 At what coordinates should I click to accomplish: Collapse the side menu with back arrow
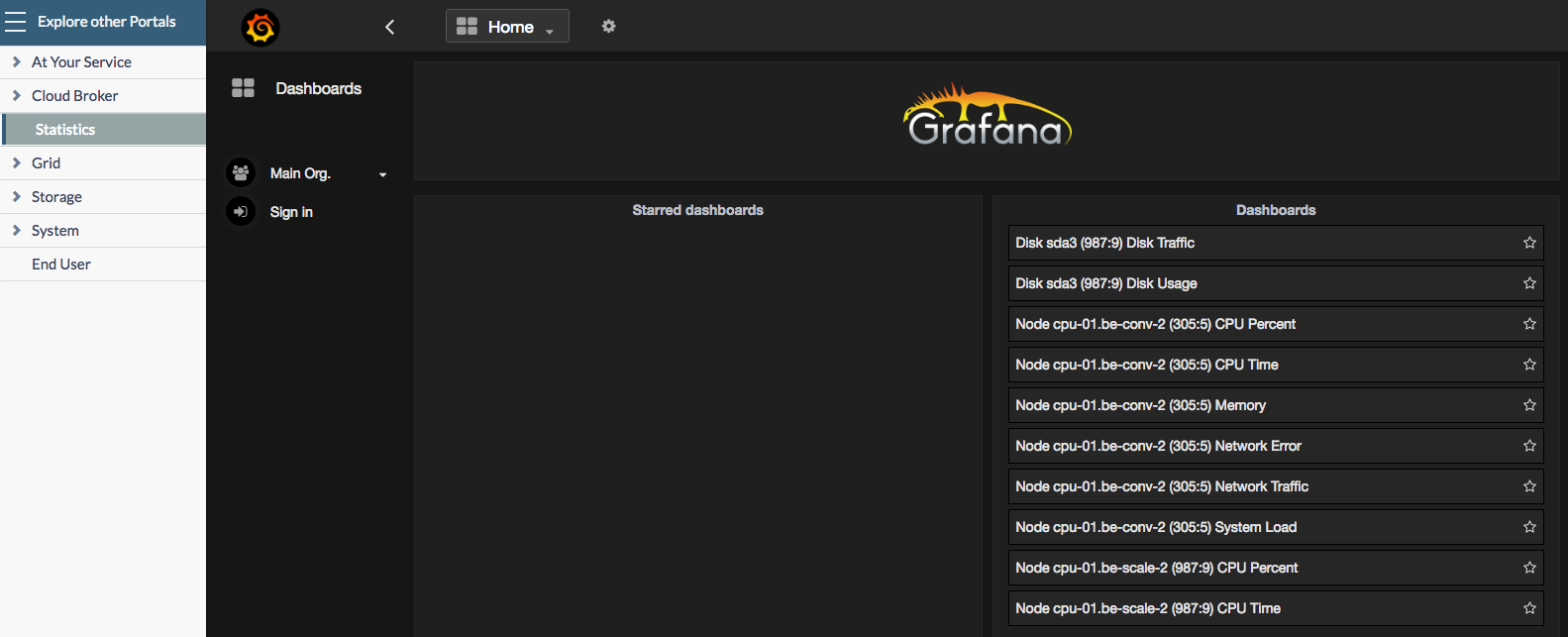click(x=389, y=27)
